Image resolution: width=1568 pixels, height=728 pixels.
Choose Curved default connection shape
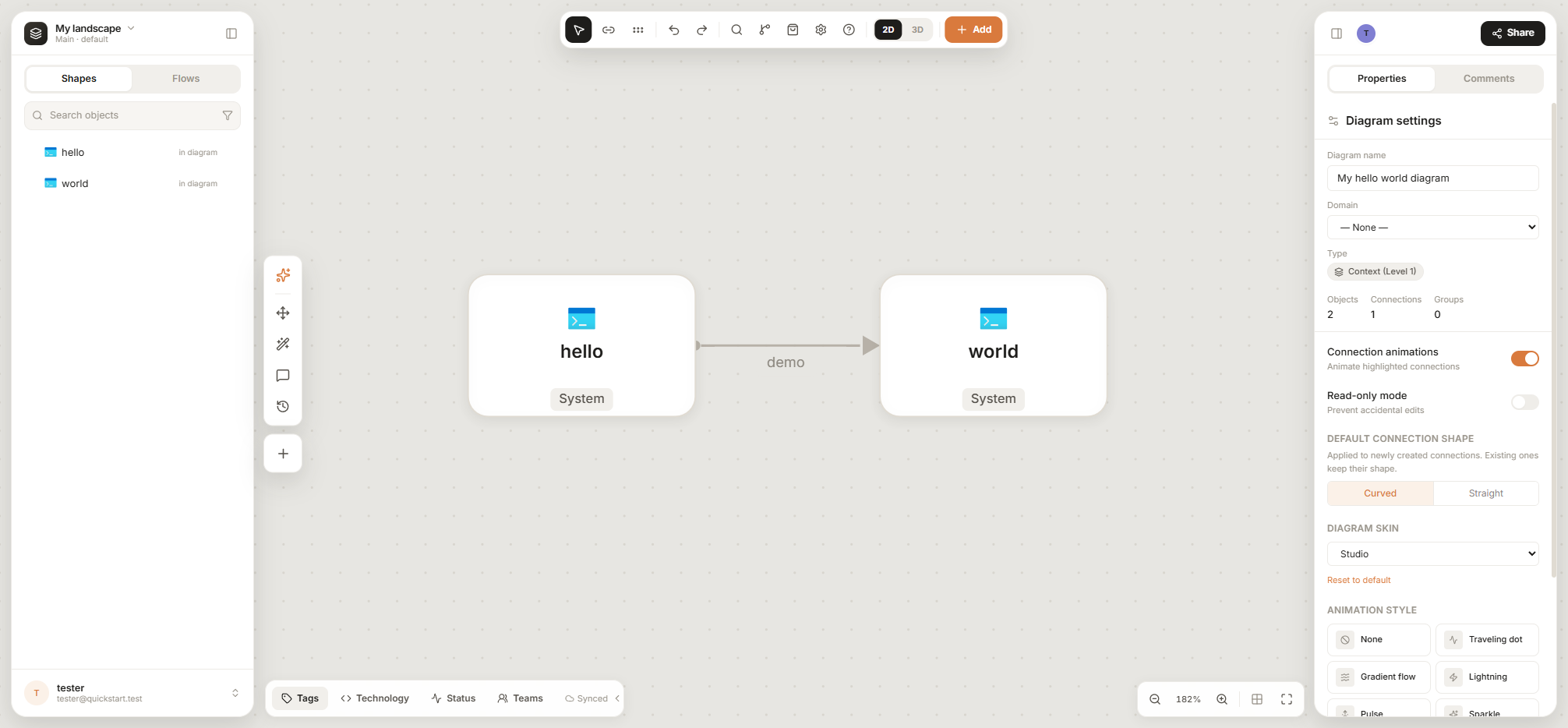1380,493
